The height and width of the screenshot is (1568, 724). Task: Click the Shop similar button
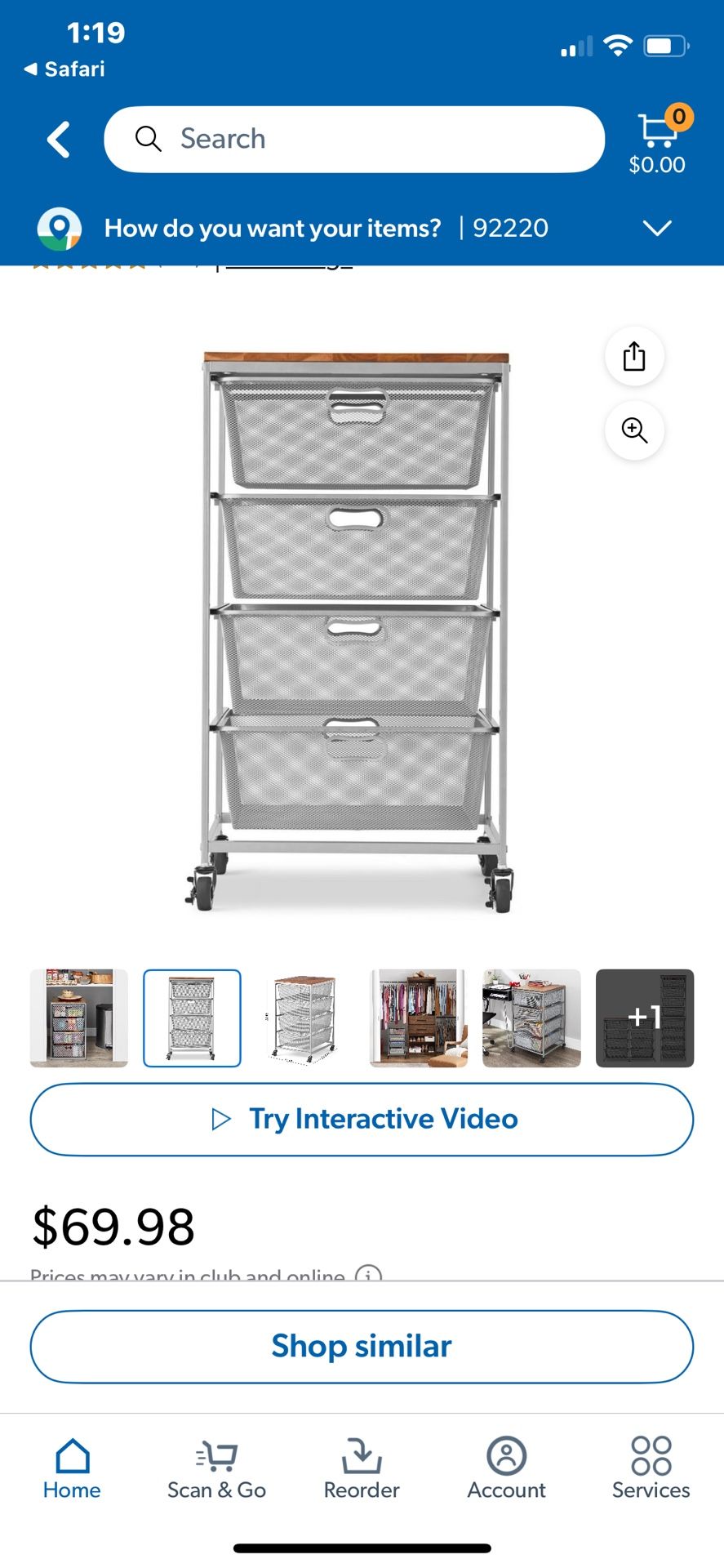362,1347
